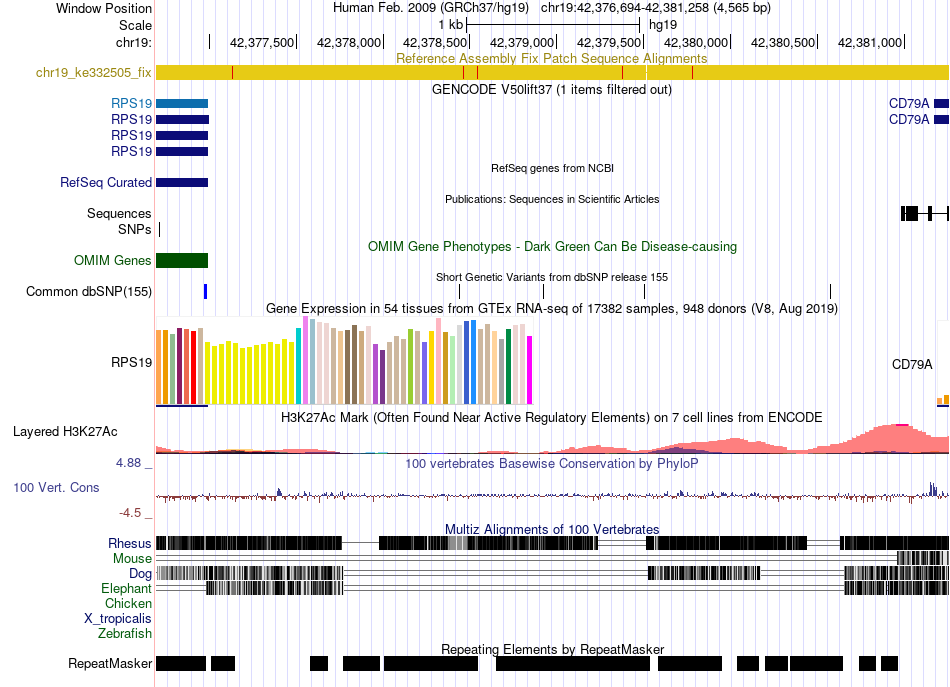Image resolution: width=950 pixels, height=687 pixels.
Task: Open the OMIM Genes track label
Action: coord(112,261)
